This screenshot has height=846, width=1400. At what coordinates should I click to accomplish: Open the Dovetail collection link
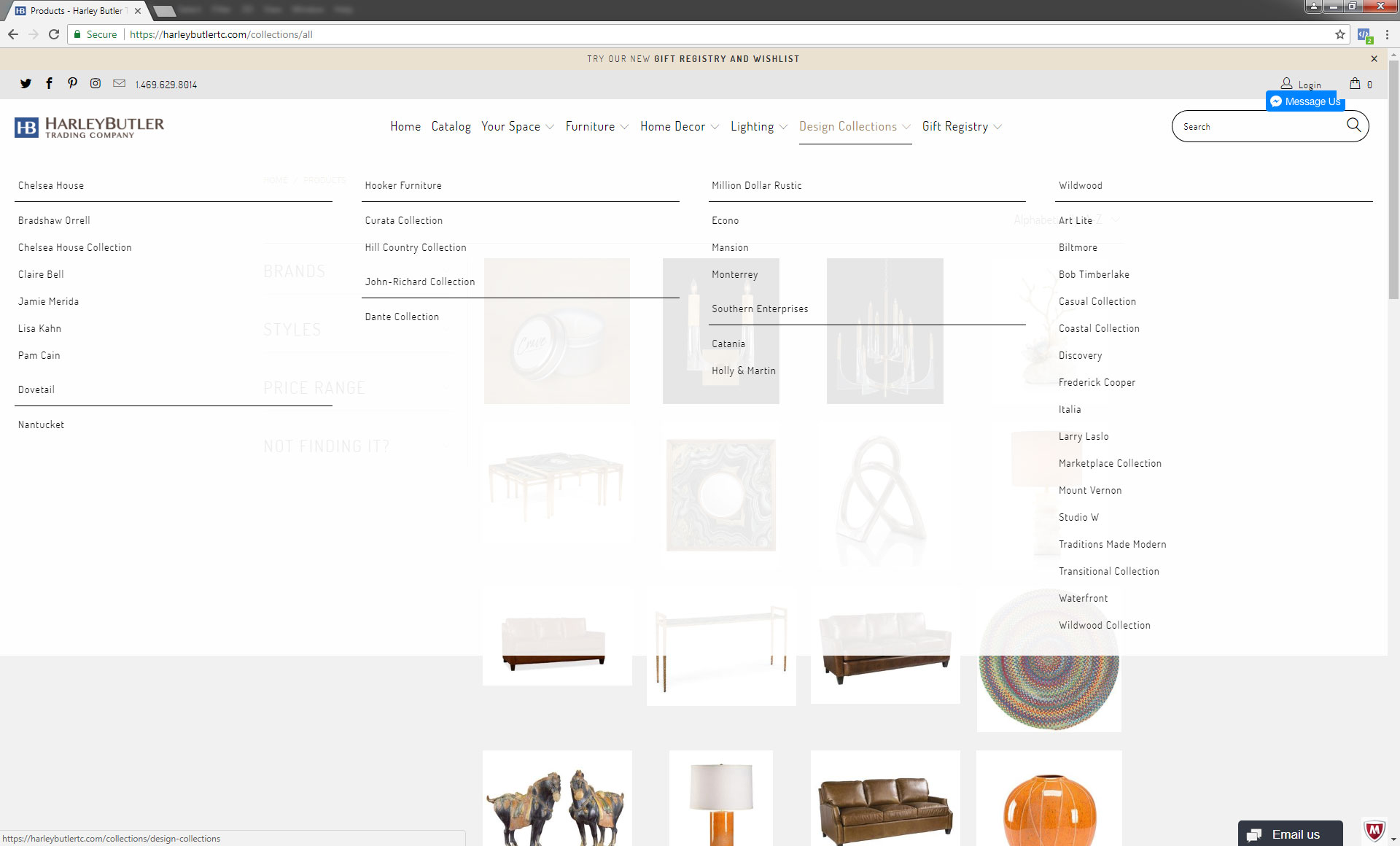36,389
